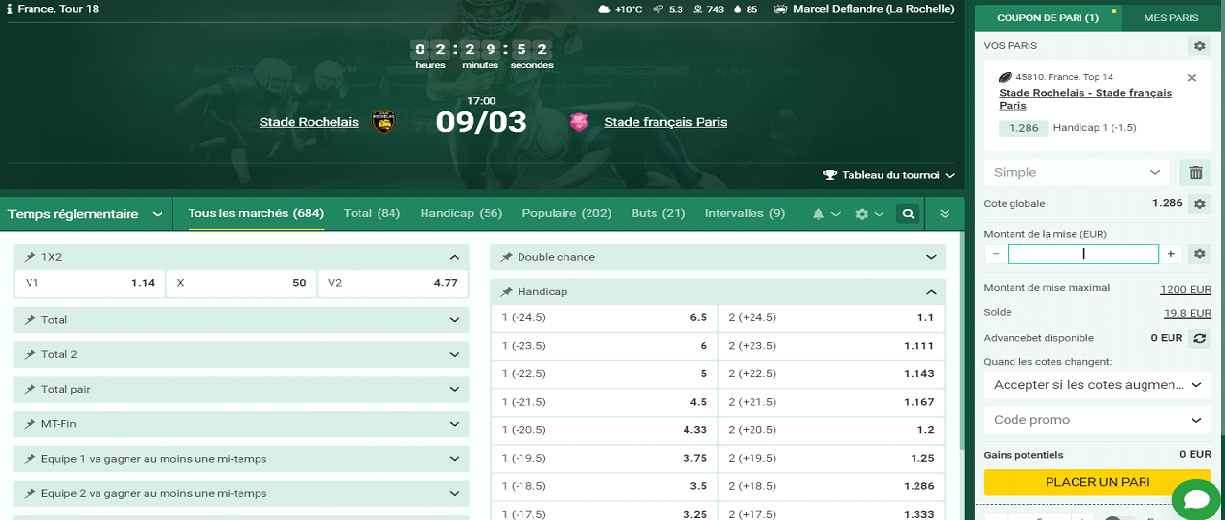Switch to the Populaire (202) tab
The width and height of the screenshot is (1225, 520).
[x=566, y=213]
